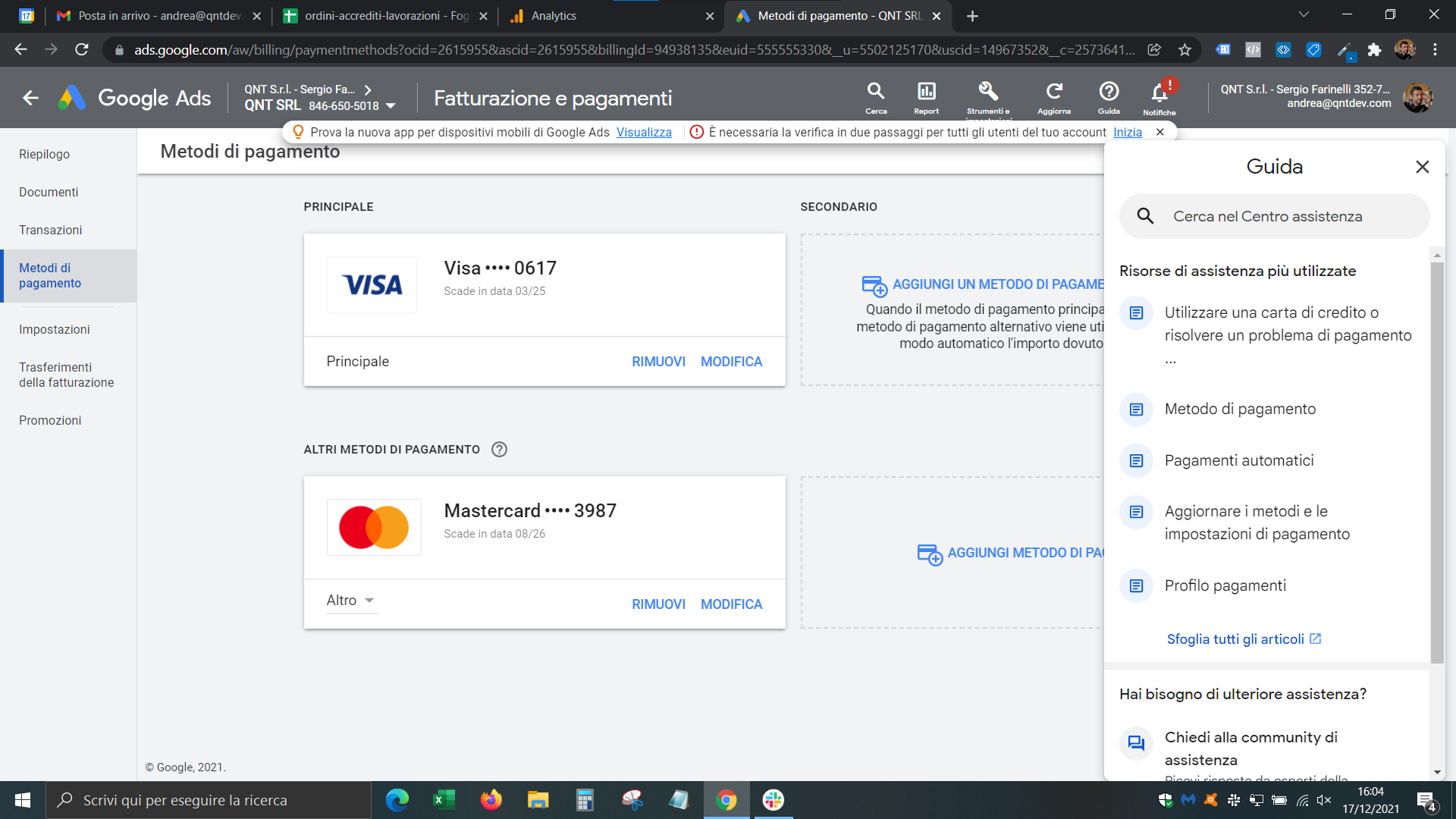1456x819 pixels.
Task: Open the Chrome tab search dropdown arrow
Action: [x=1304, y=15]
